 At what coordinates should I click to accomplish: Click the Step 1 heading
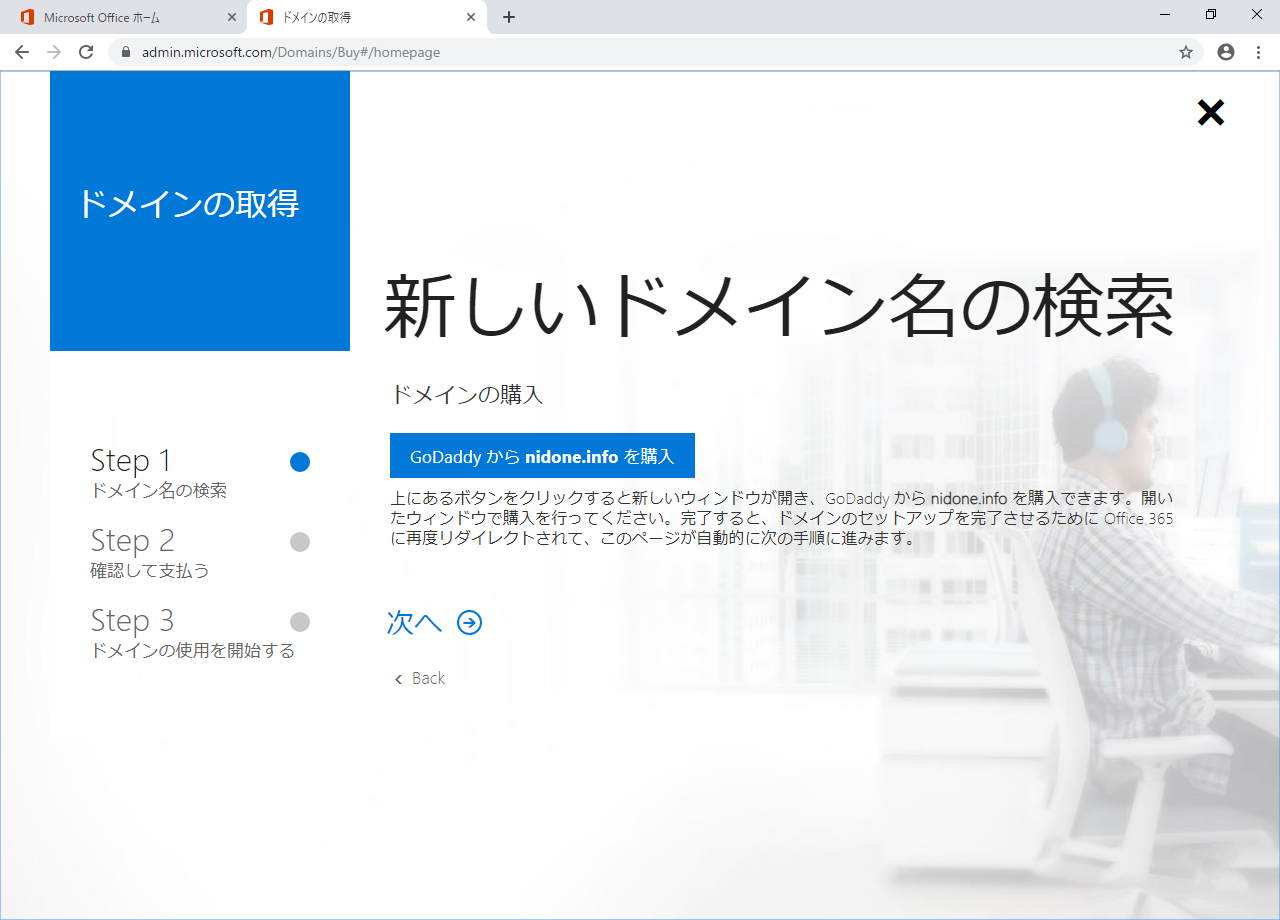(x=131, y=460)
